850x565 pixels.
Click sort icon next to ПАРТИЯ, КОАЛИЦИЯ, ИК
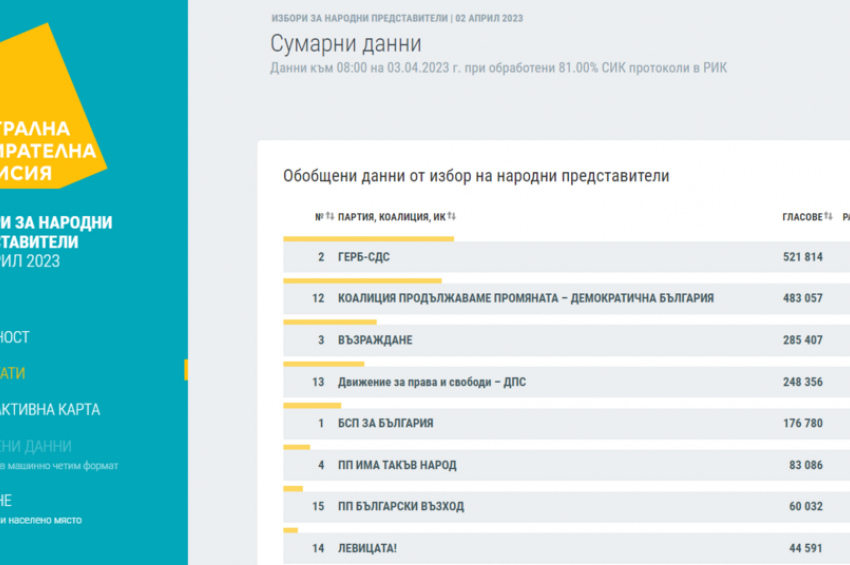coord(452,216)
